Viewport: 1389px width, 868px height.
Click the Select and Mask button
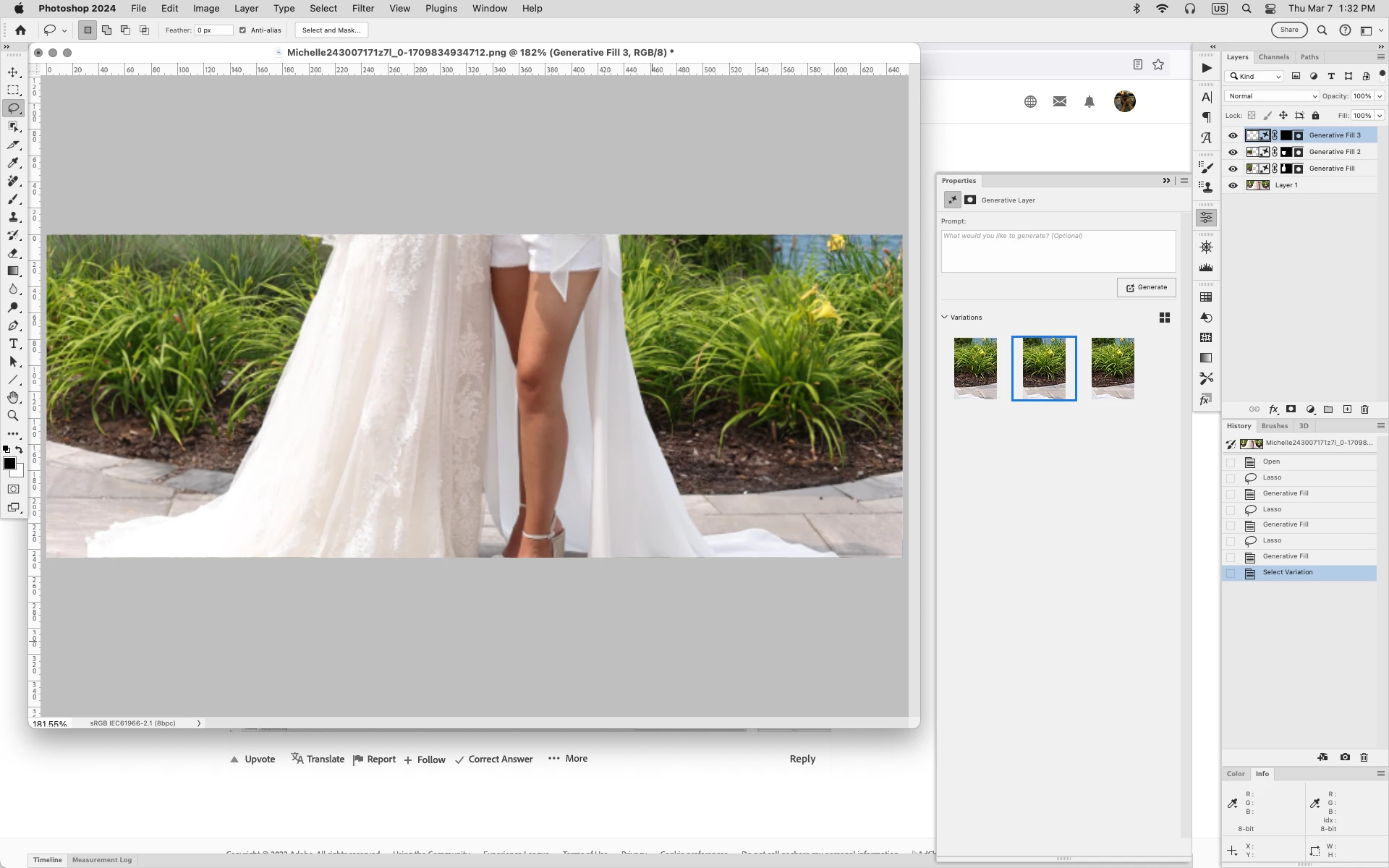(x=331, y=30)
